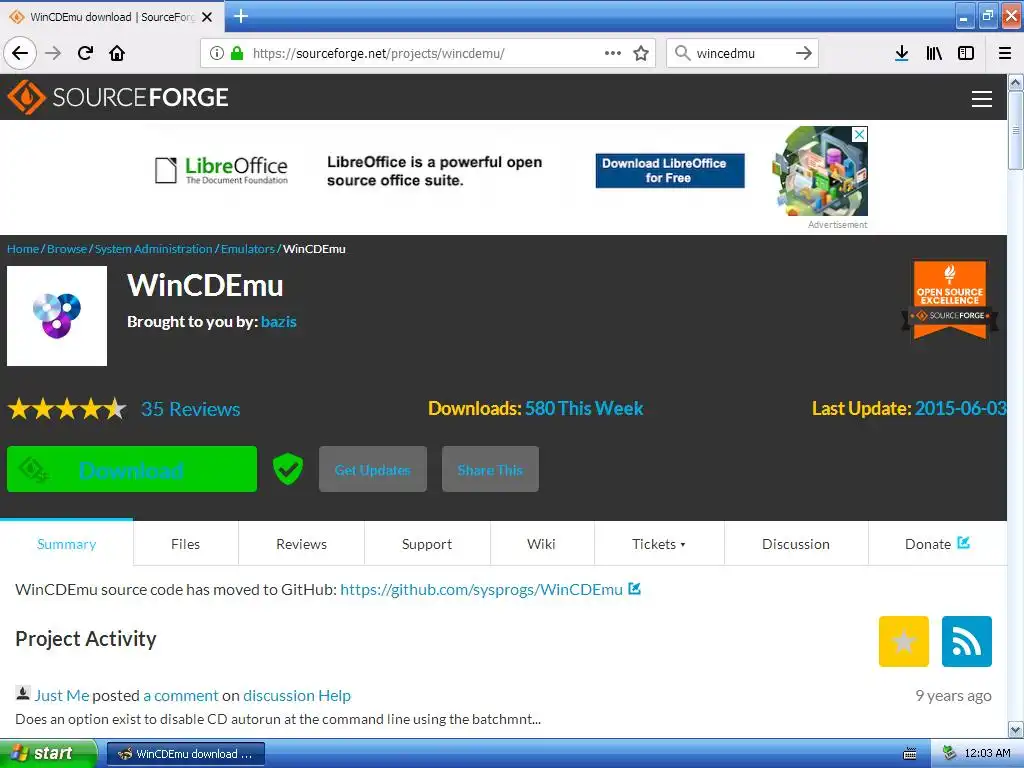Open a new tab with plus icon
1024x768 pixels.
click(241, 16)
